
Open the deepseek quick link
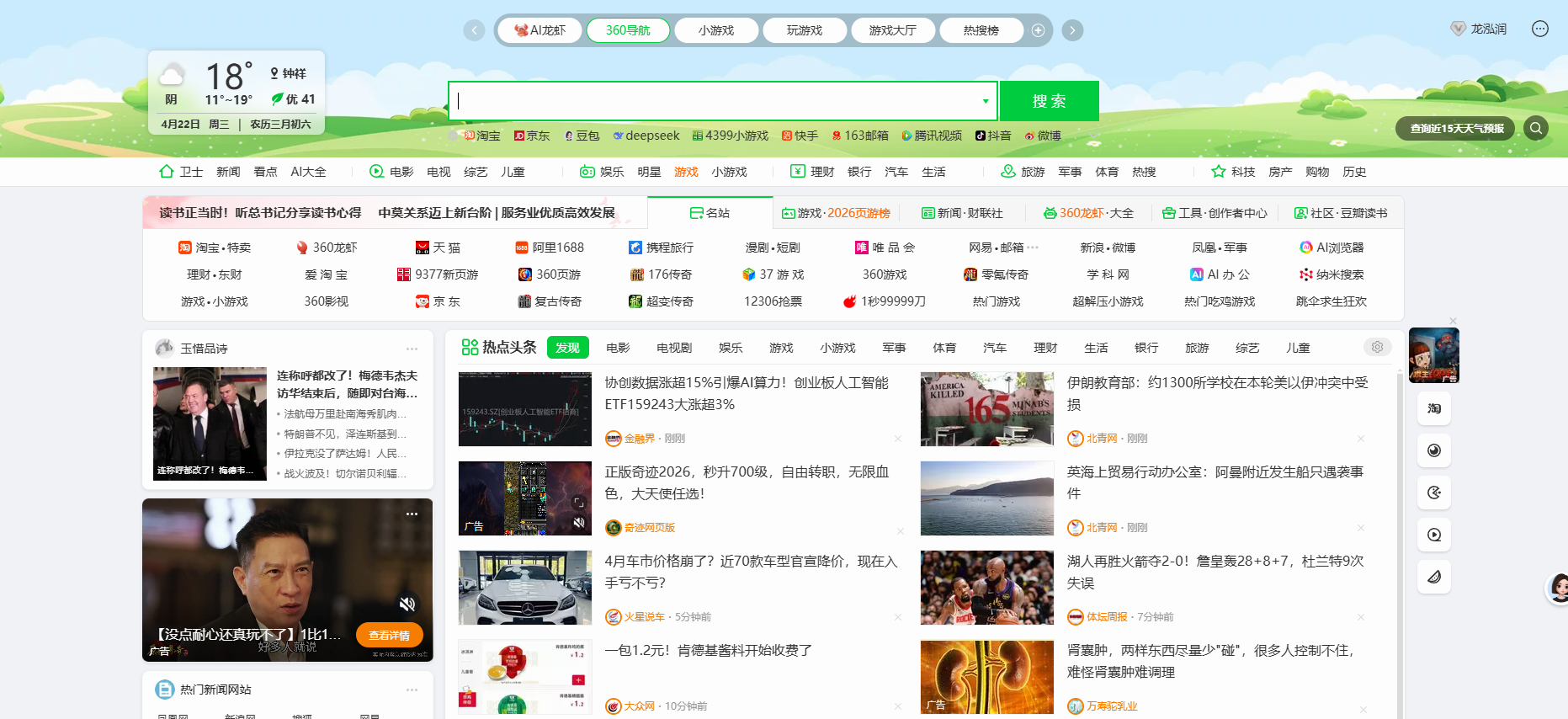(x=646, y=136)
